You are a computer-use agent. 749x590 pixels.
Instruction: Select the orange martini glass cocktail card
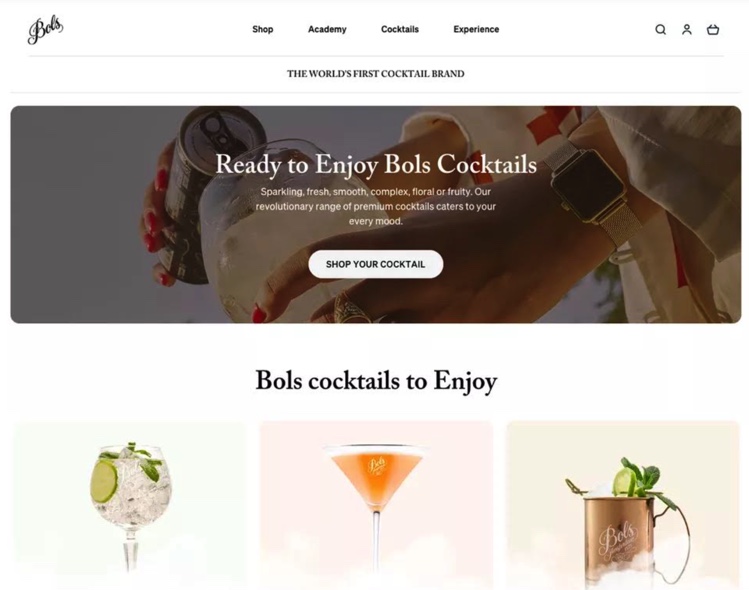tap(376, 505)
